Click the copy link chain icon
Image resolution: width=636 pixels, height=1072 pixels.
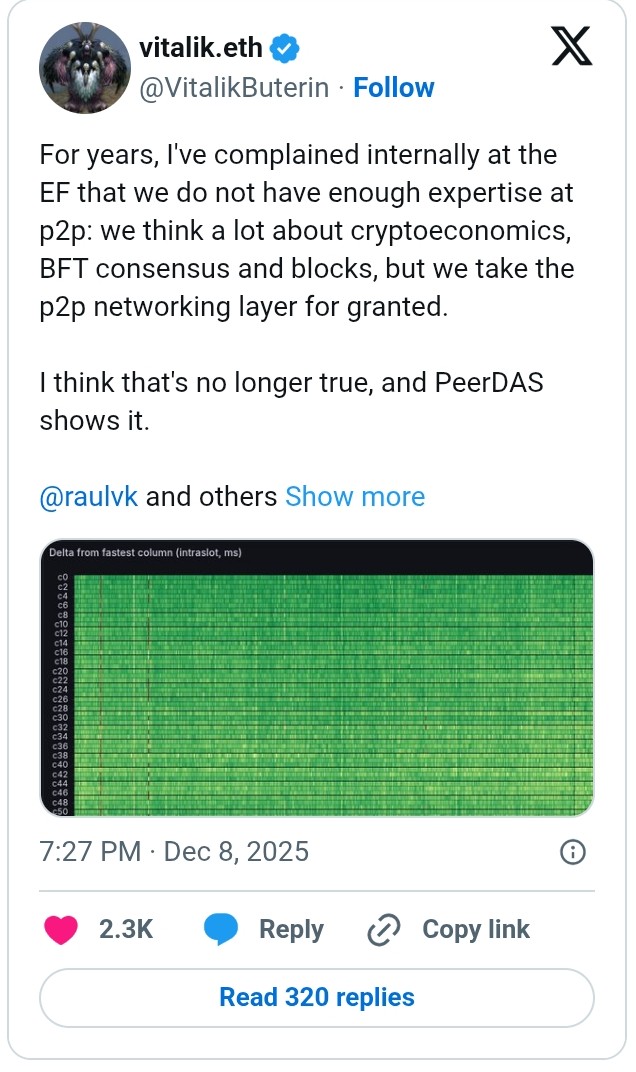pyautogui.click(x=383, y=929)
